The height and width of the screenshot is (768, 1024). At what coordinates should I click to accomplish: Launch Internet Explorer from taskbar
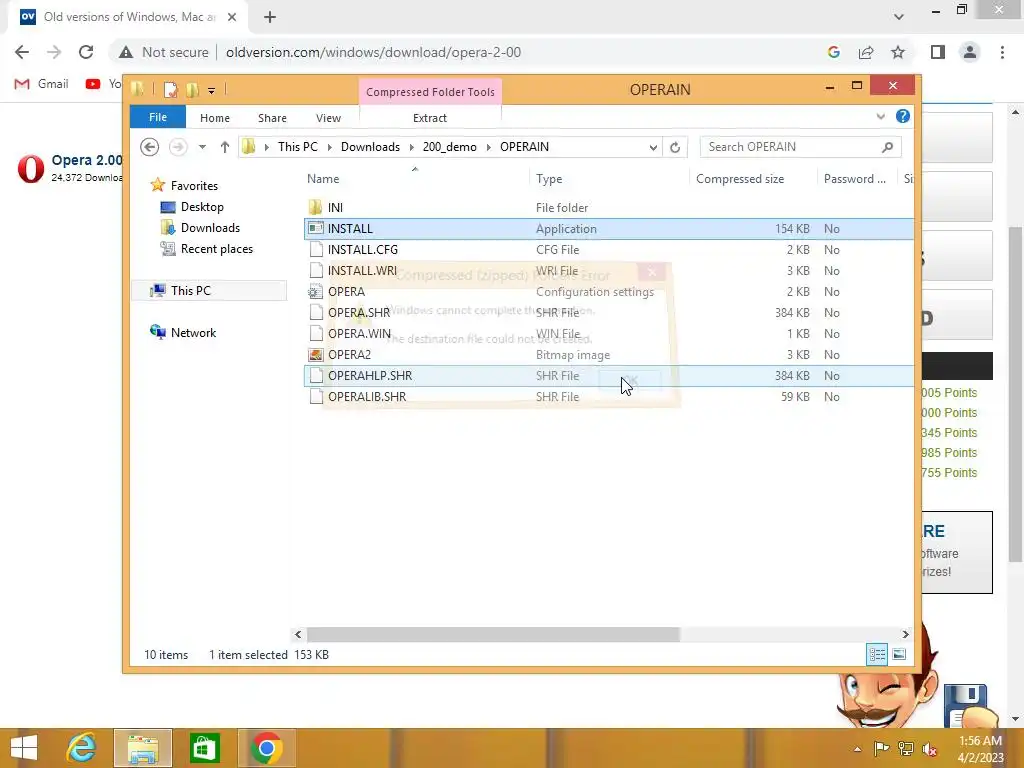click(x=81, y=748)
